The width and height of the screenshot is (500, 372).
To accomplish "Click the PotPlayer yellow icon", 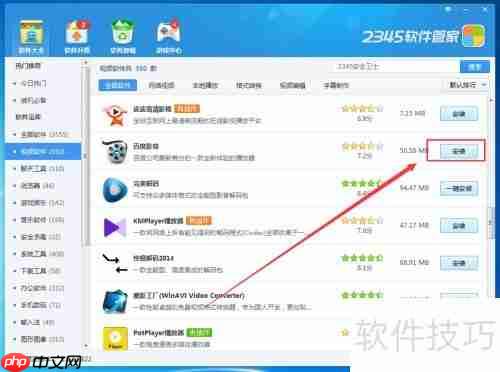I will (x=115, y=338).
